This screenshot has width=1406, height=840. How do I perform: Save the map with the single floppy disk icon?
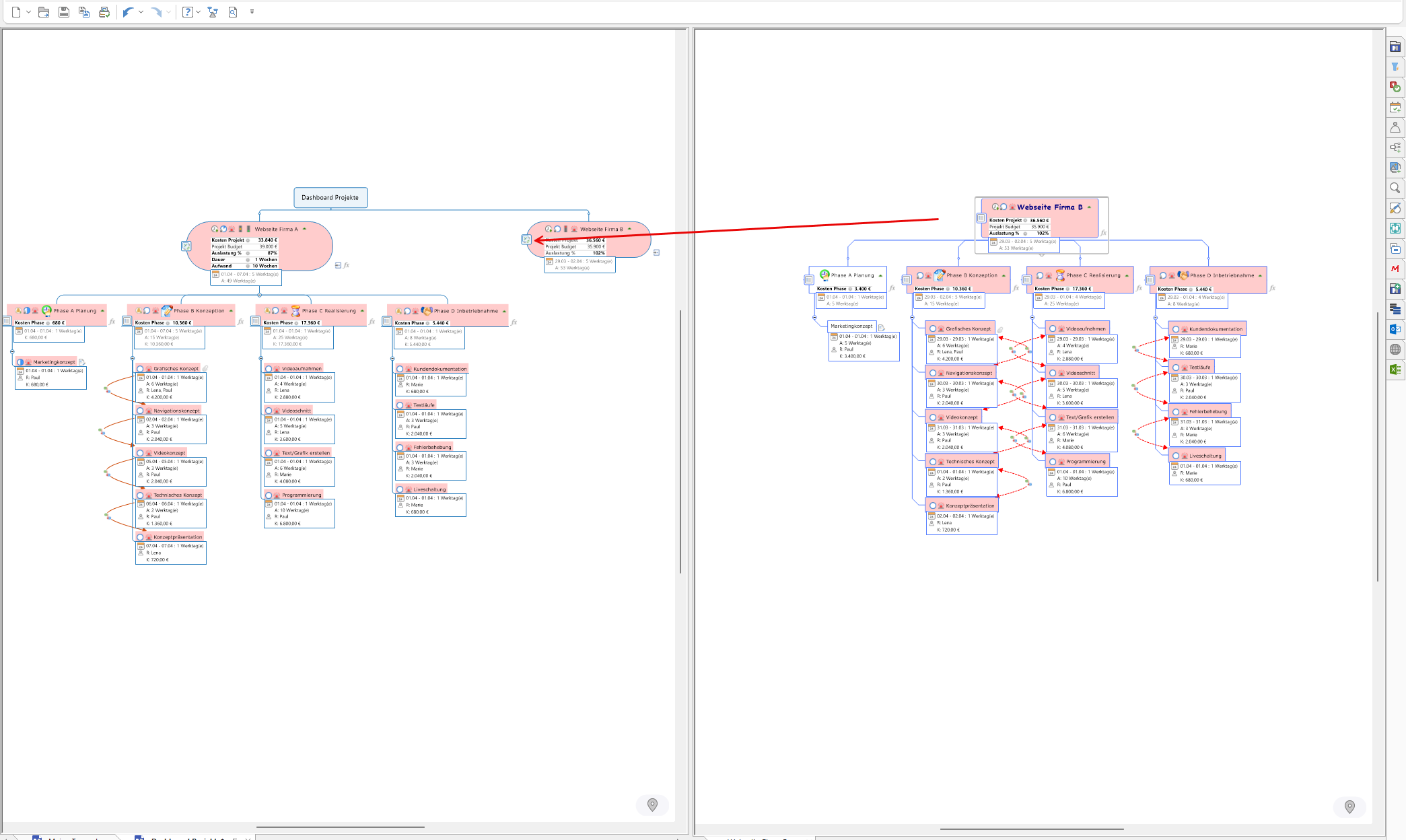[64, 12]
